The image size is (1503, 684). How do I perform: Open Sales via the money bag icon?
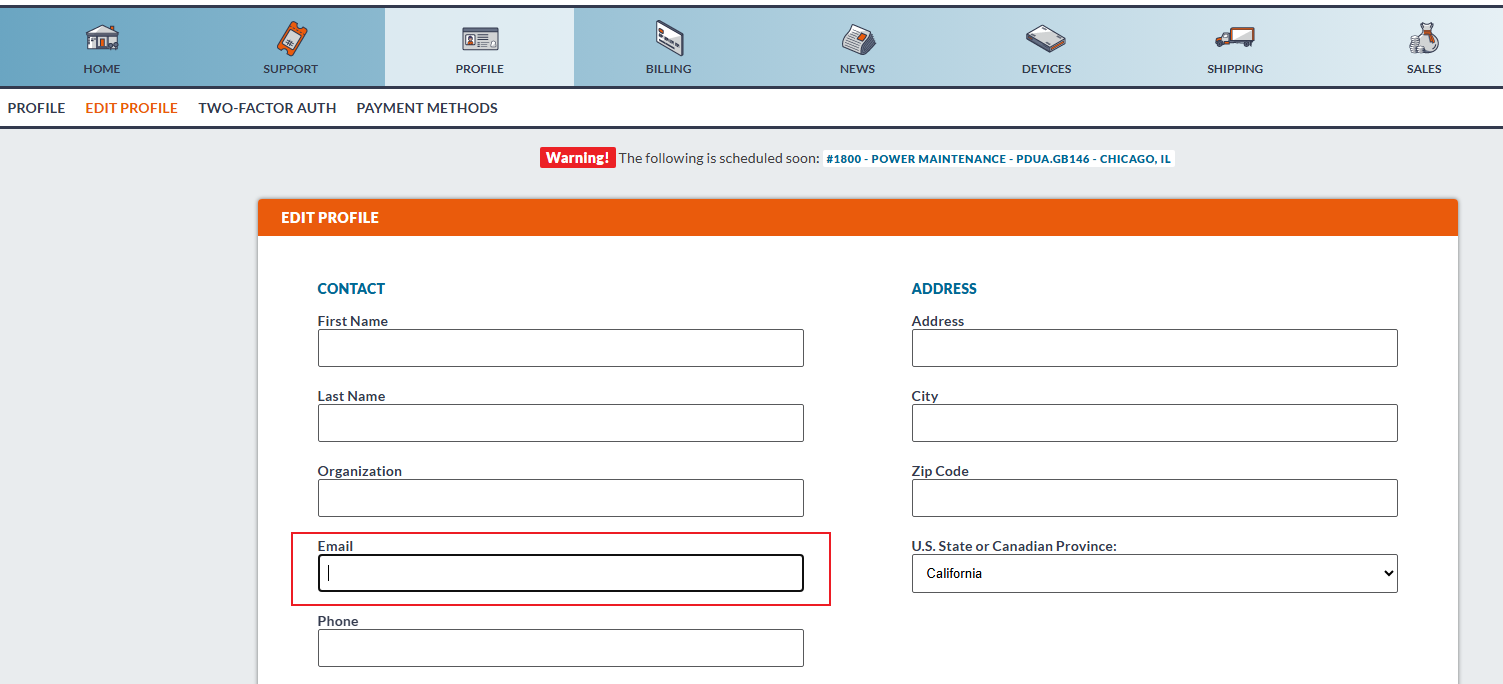point(1424,40)
